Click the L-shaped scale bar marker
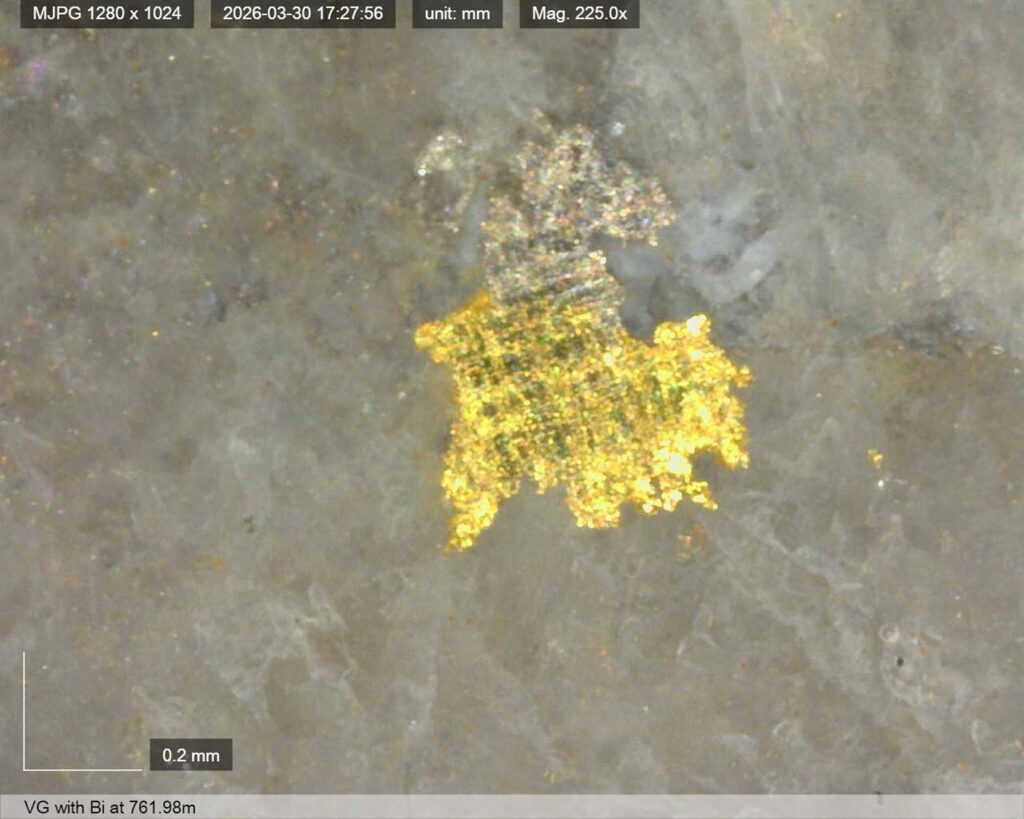 (82, 711)
